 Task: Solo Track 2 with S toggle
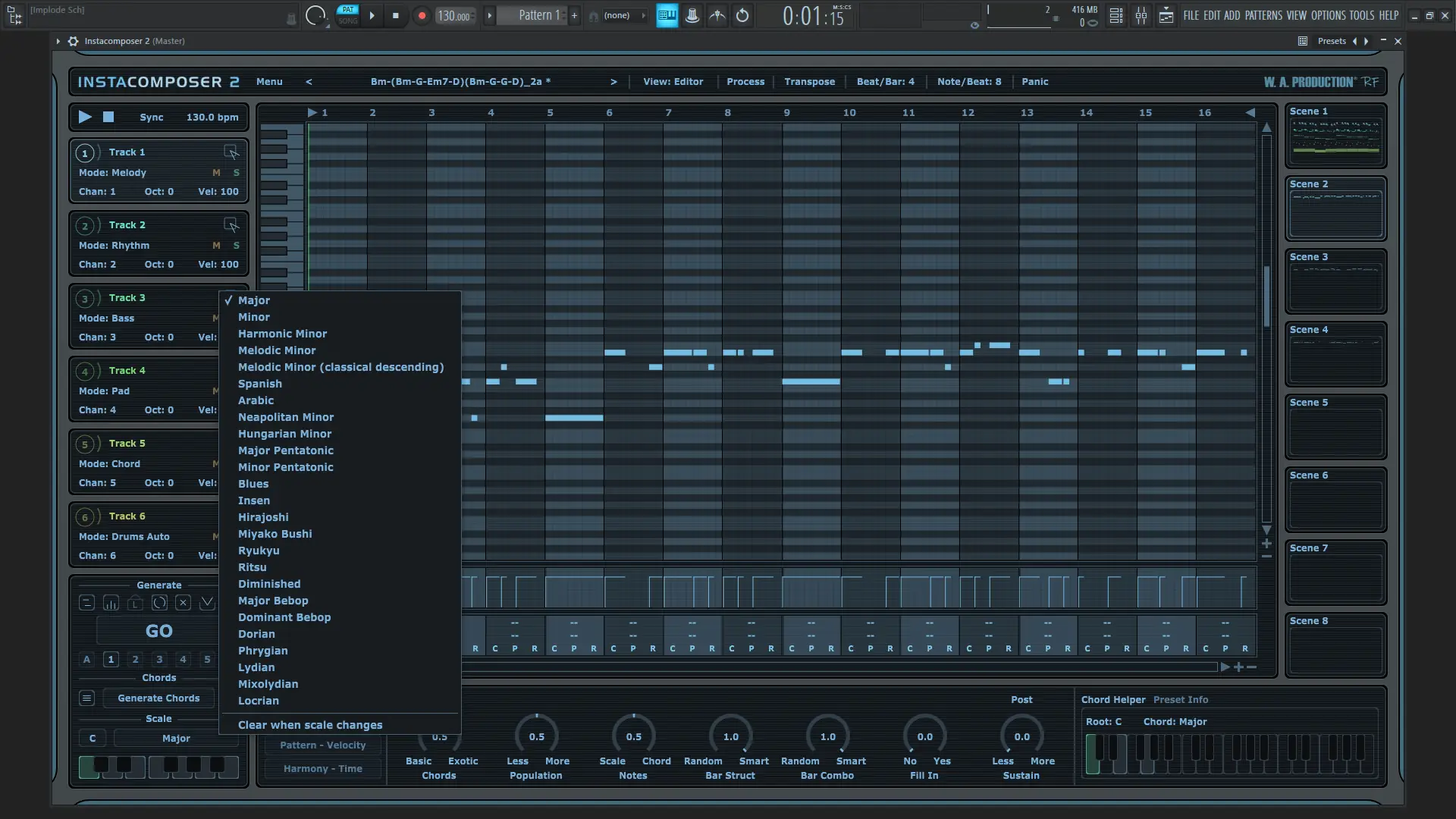tap(236, 246)
